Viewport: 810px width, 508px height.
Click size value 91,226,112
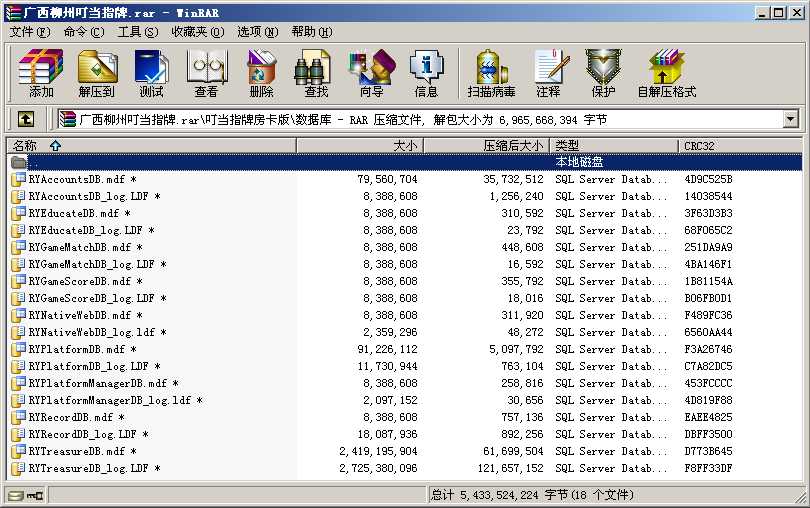point(387,349)
